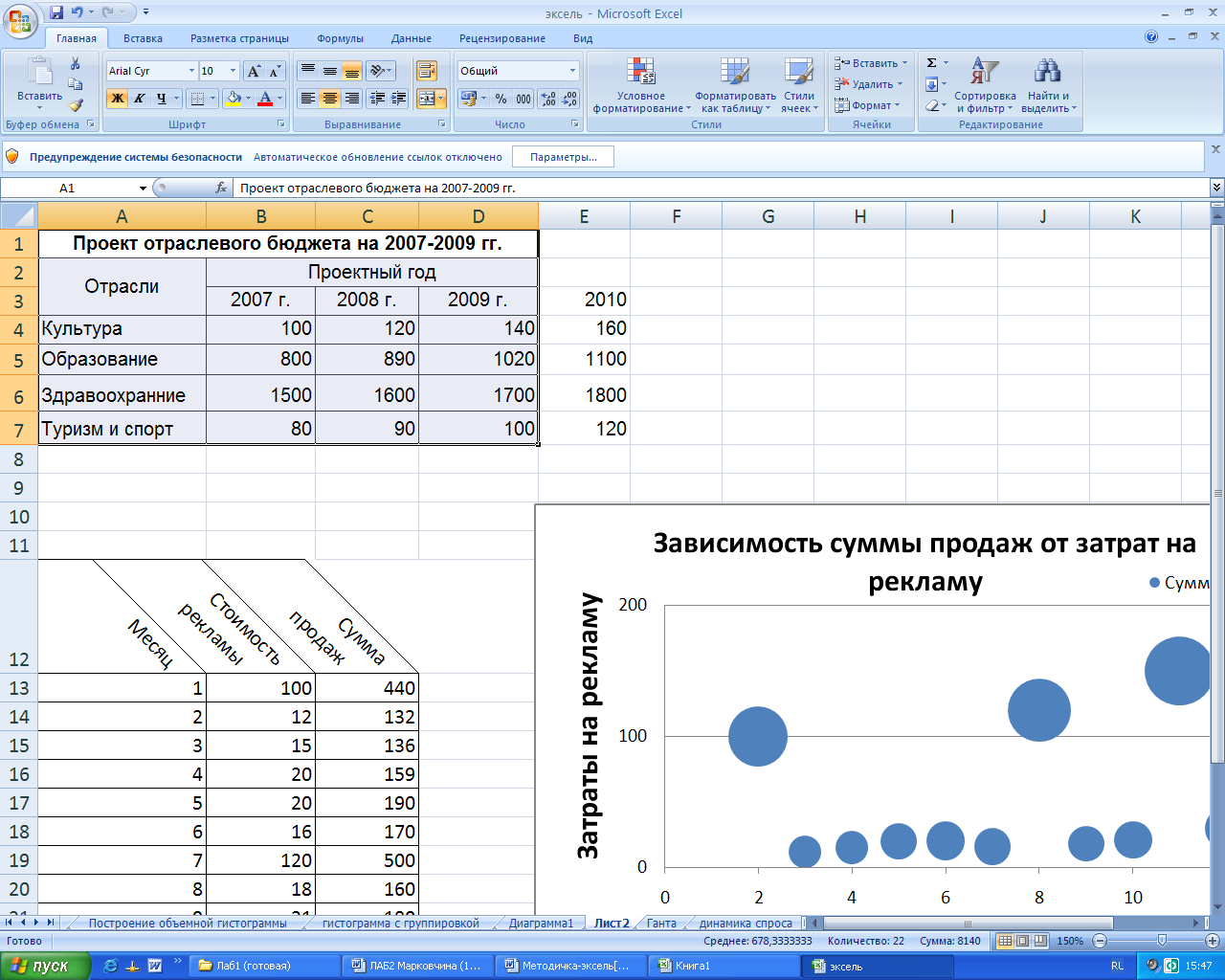Toggle Wrap Text button
Image resolution: width=1225 pixels, height=980 pixels.
click(427, 71)
